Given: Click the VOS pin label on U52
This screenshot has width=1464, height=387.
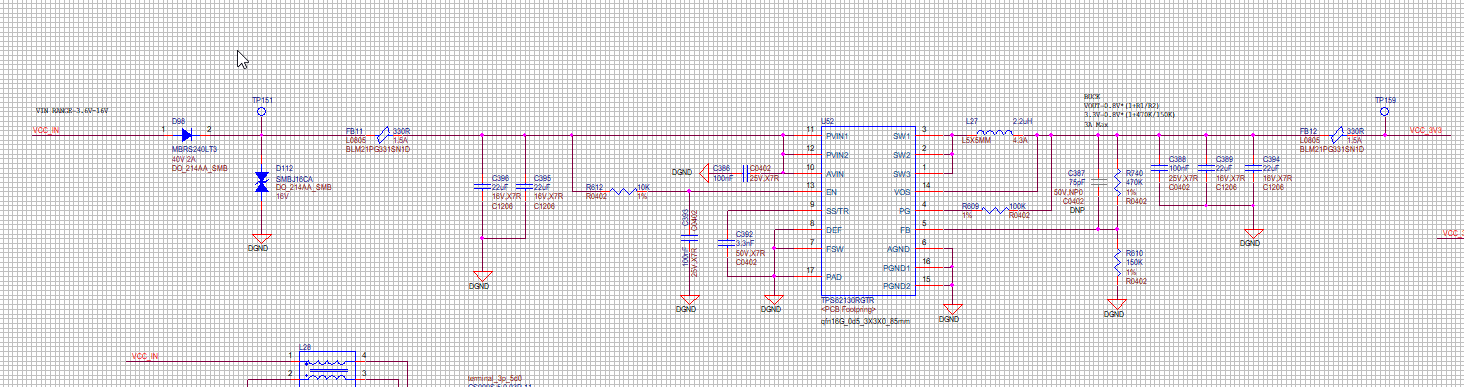Looking at the screenshot, I should (x=903, y=192).
